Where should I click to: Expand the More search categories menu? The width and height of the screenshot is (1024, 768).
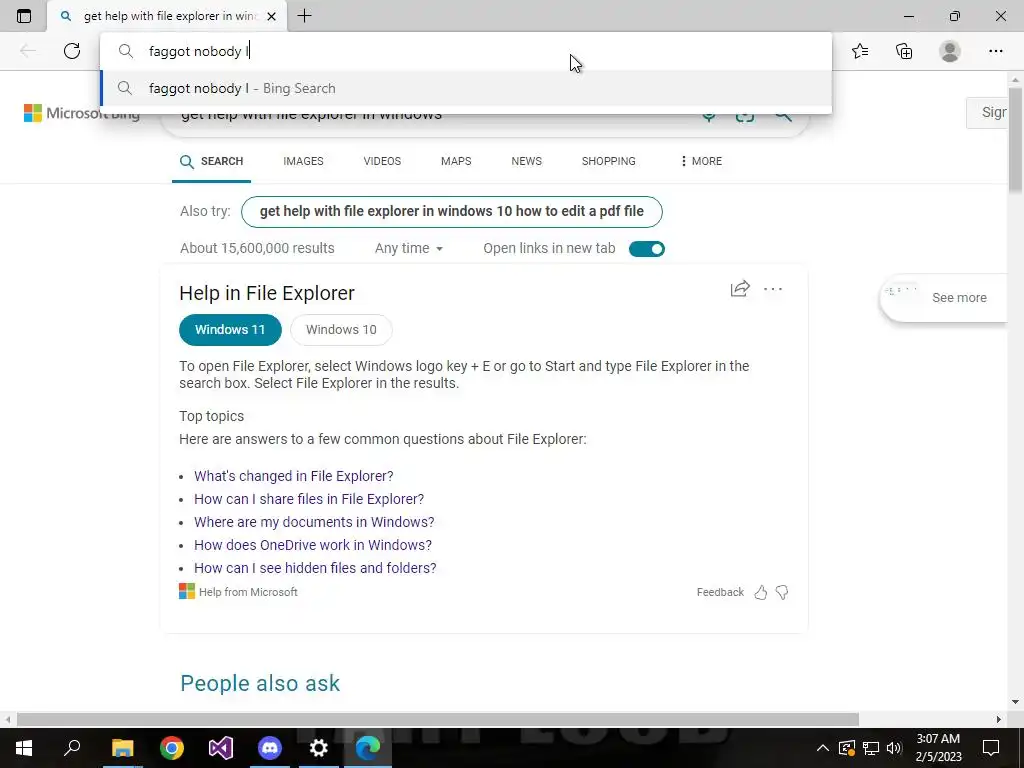click(x=701, y=161)
